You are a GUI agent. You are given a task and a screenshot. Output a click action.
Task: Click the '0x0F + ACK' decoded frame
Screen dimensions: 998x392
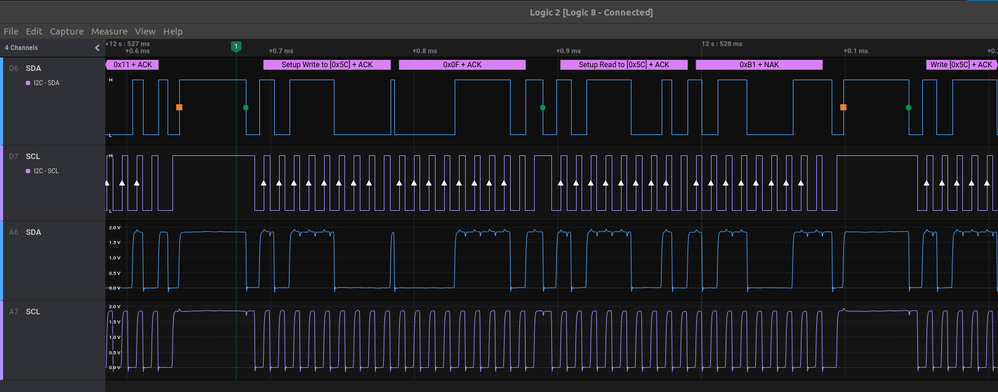click(x=462, y=65)
